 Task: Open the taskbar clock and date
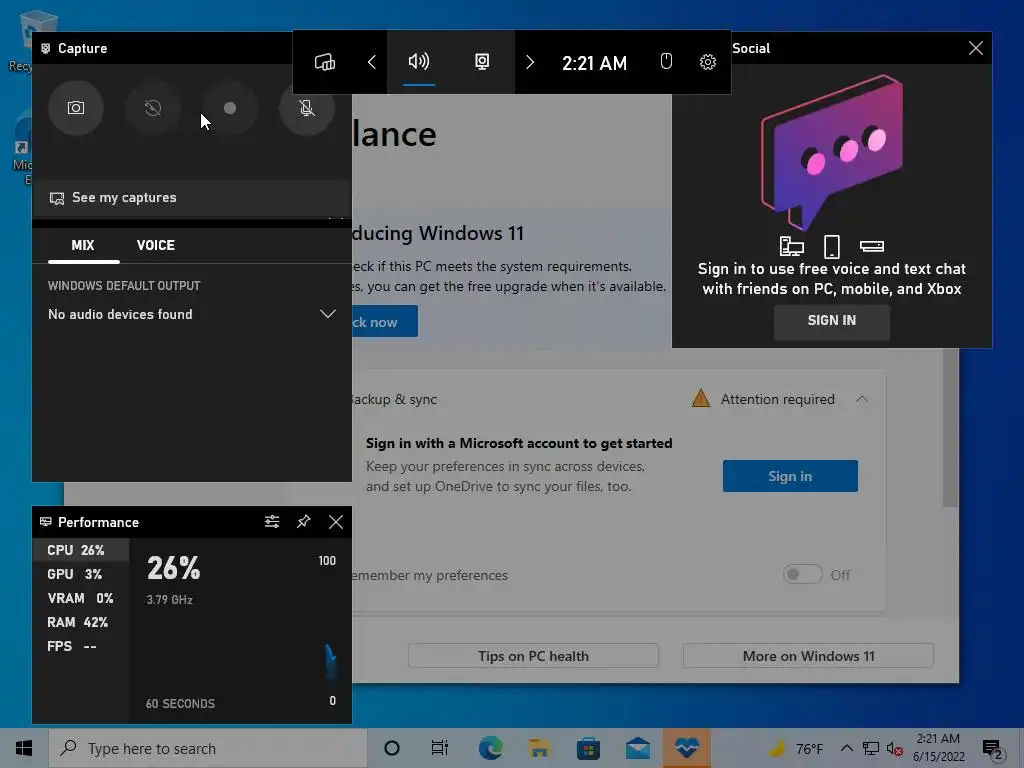click(938, 748)
